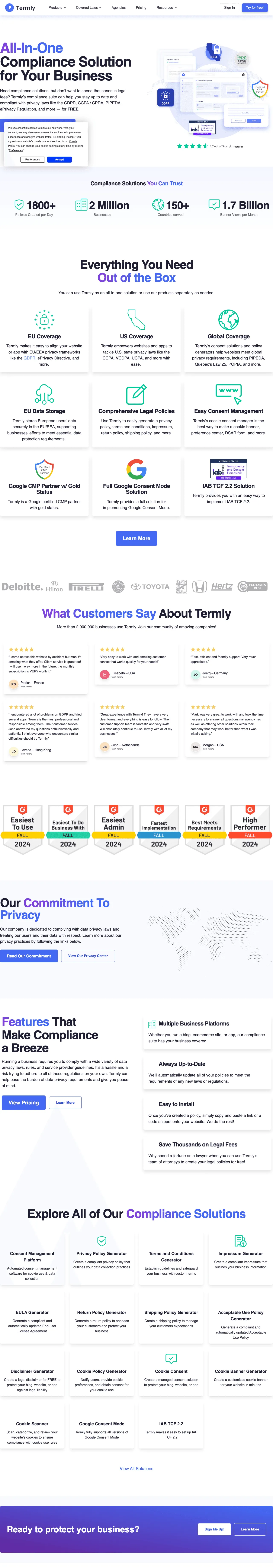Open the Pricing menu item
The height and width of the screenshot is (1568, 273).
click(x=141, y=8)
